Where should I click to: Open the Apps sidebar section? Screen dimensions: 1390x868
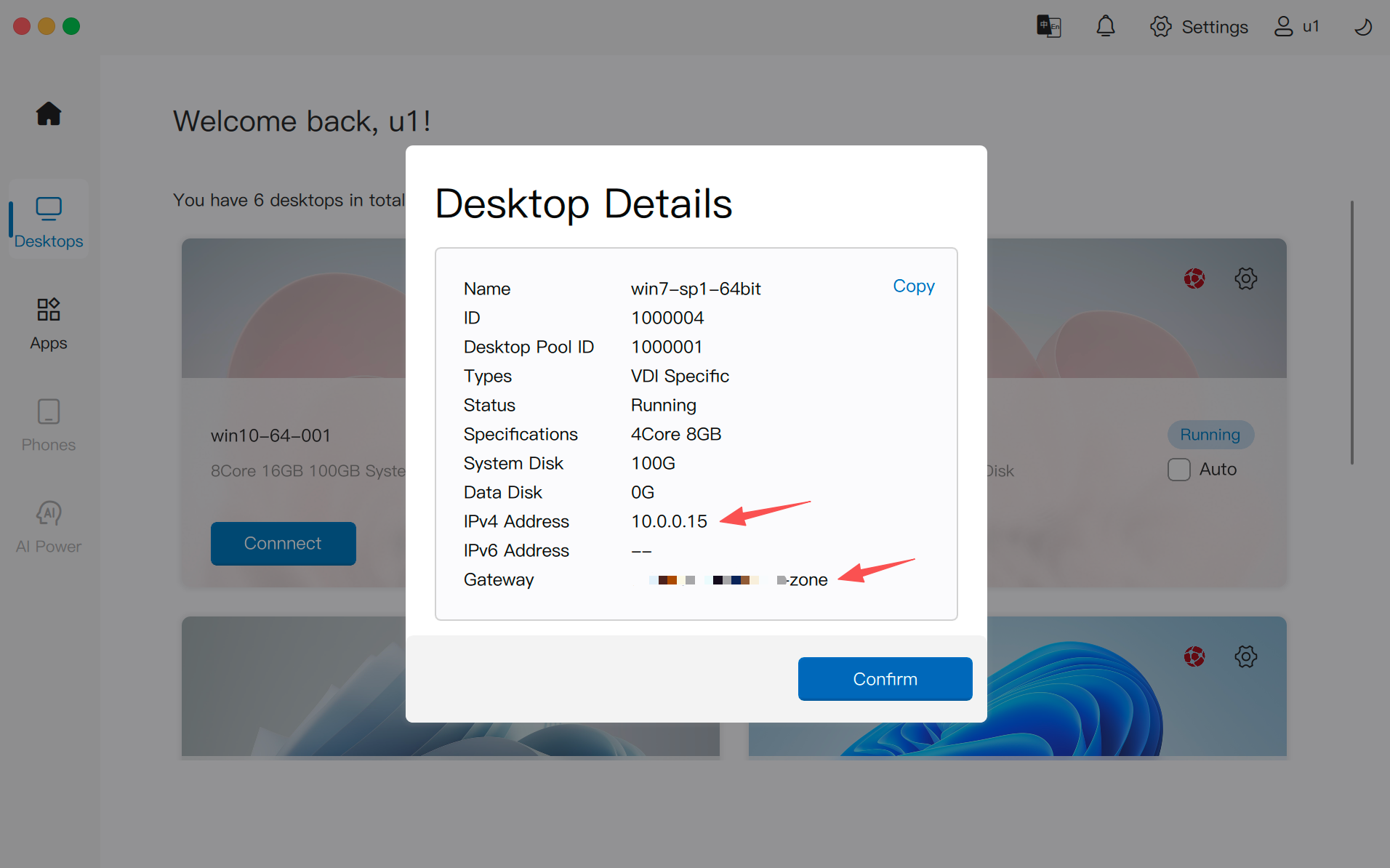pos(49,324)
